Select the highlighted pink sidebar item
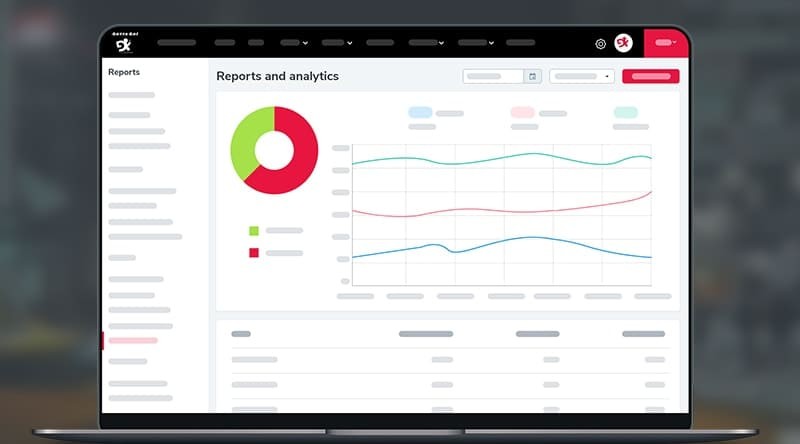 coord(133,341)
